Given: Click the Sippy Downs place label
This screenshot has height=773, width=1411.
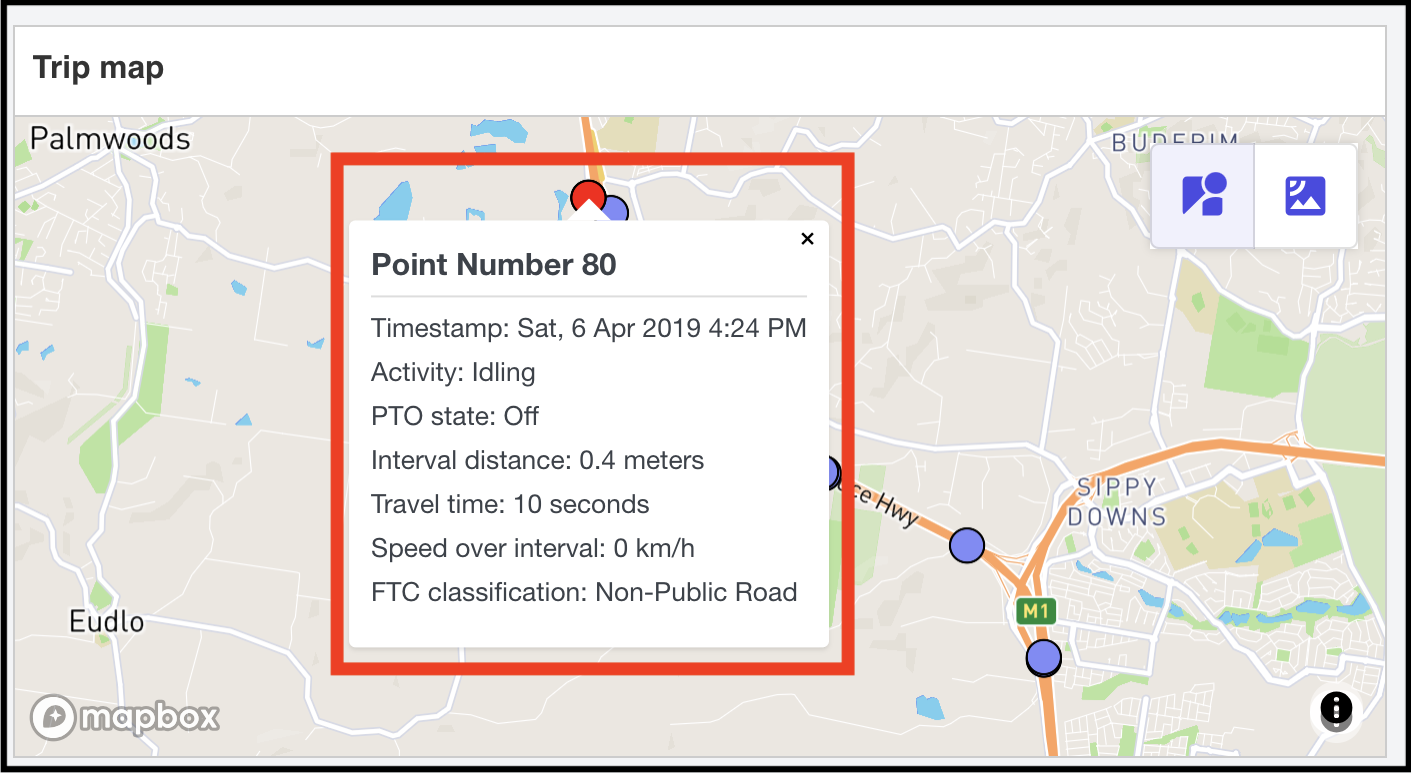Looking at the screenshot, I should pyautogui.click(x=1117, y=502).
